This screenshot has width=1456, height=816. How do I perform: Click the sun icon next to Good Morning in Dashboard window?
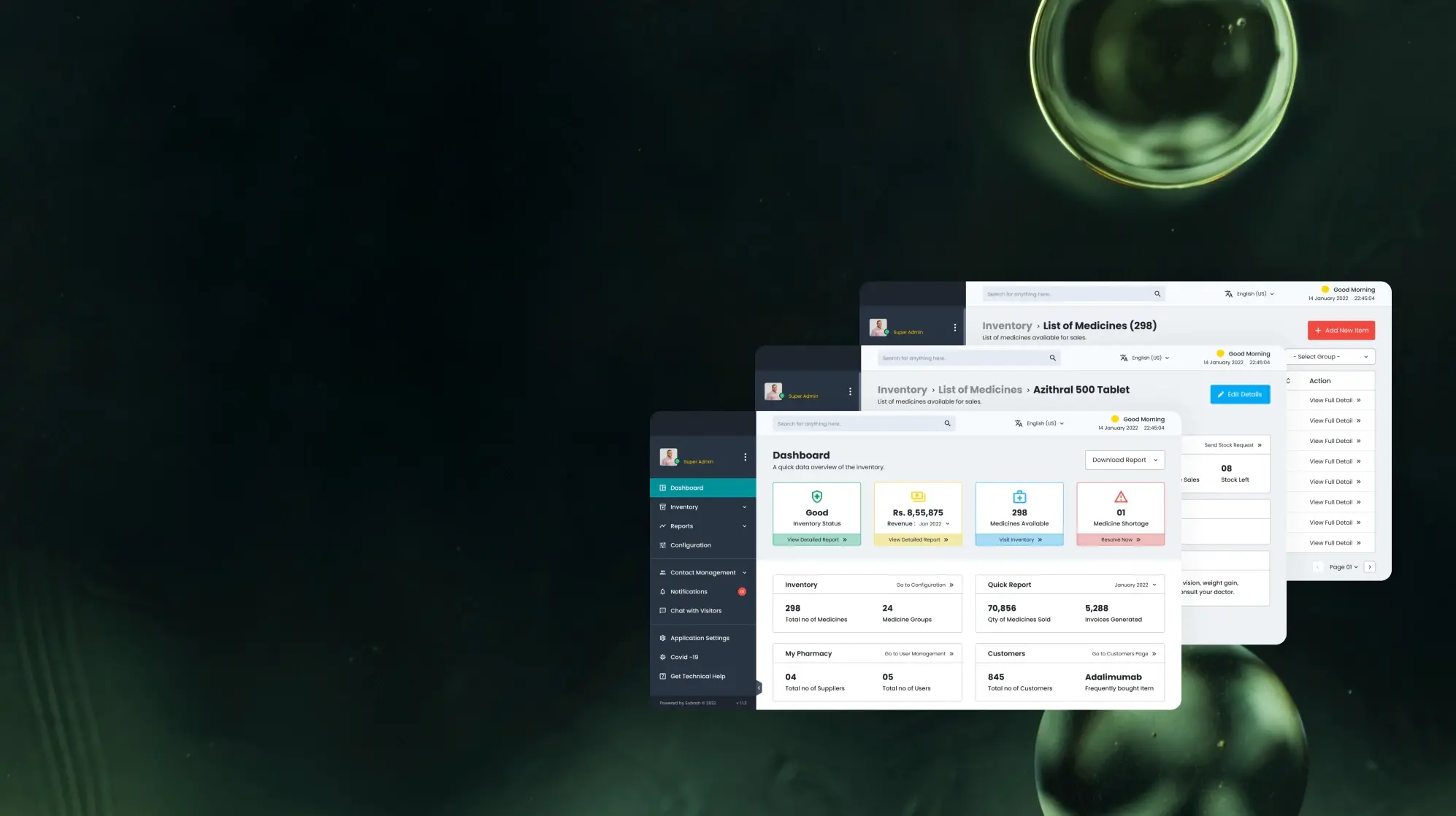pyautogui.click(x=1114, y=419)
